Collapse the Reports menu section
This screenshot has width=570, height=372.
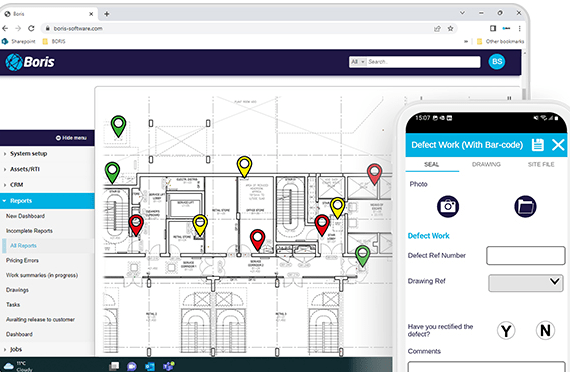[47, 201]
